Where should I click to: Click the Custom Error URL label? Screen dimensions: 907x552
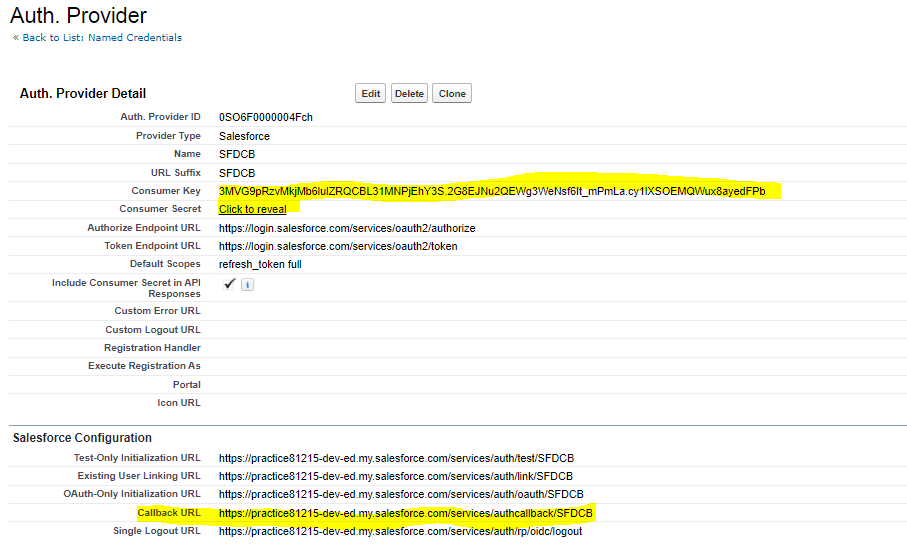click(x=157, y=311)
